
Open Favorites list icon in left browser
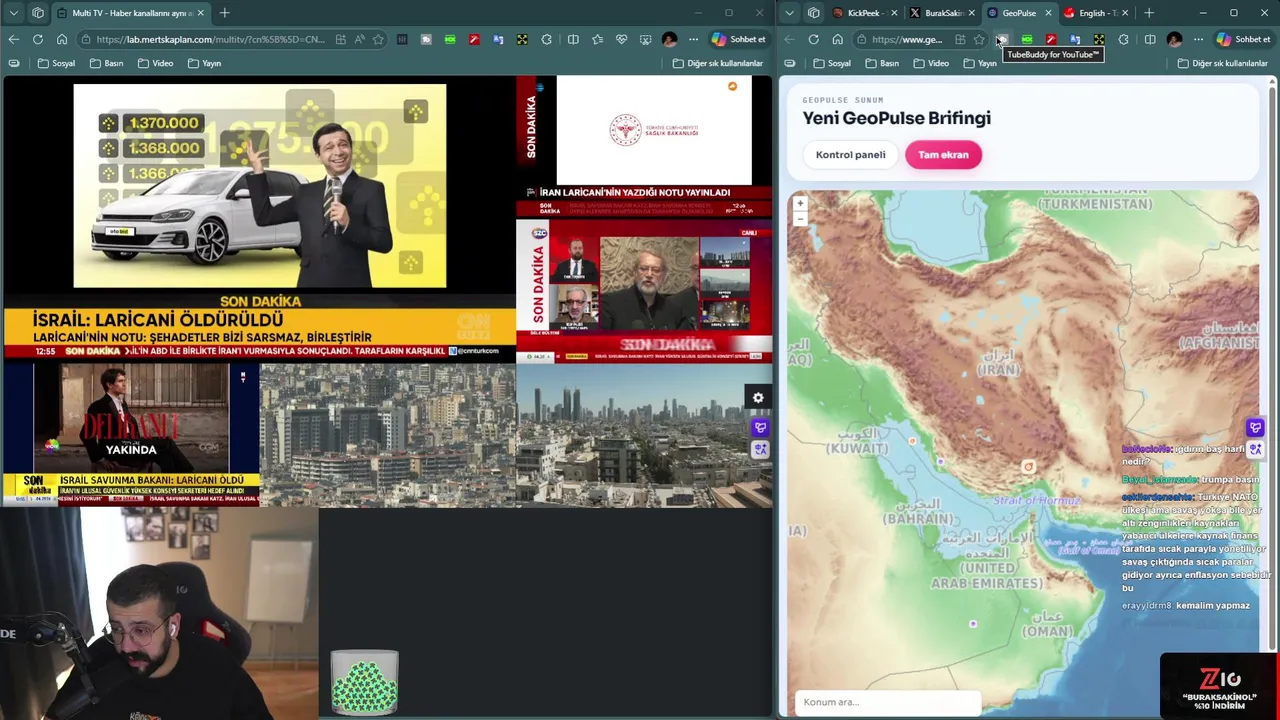tap(597, 39)
